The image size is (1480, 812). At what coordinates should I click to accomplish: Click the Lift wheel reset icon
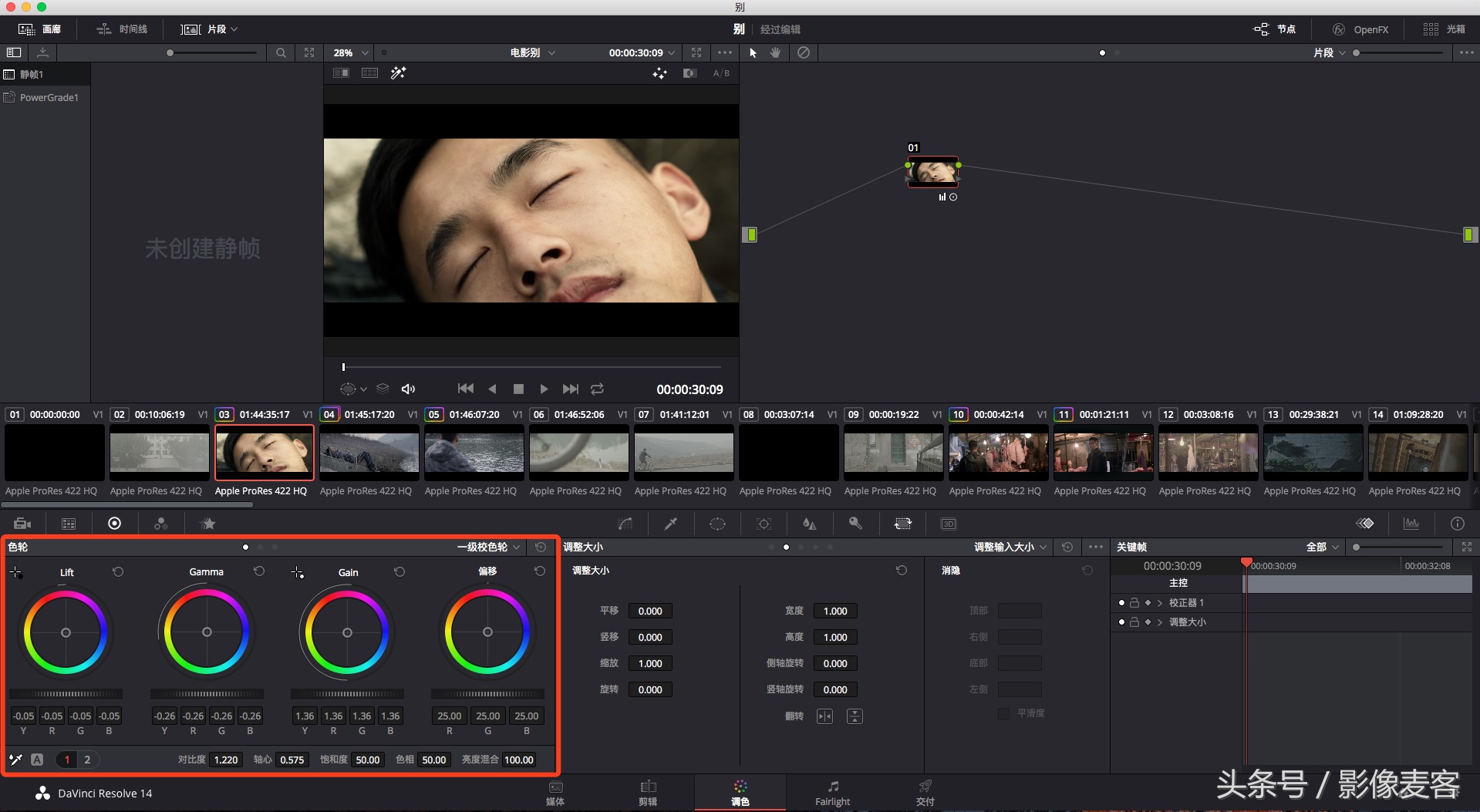coord(118,571)
